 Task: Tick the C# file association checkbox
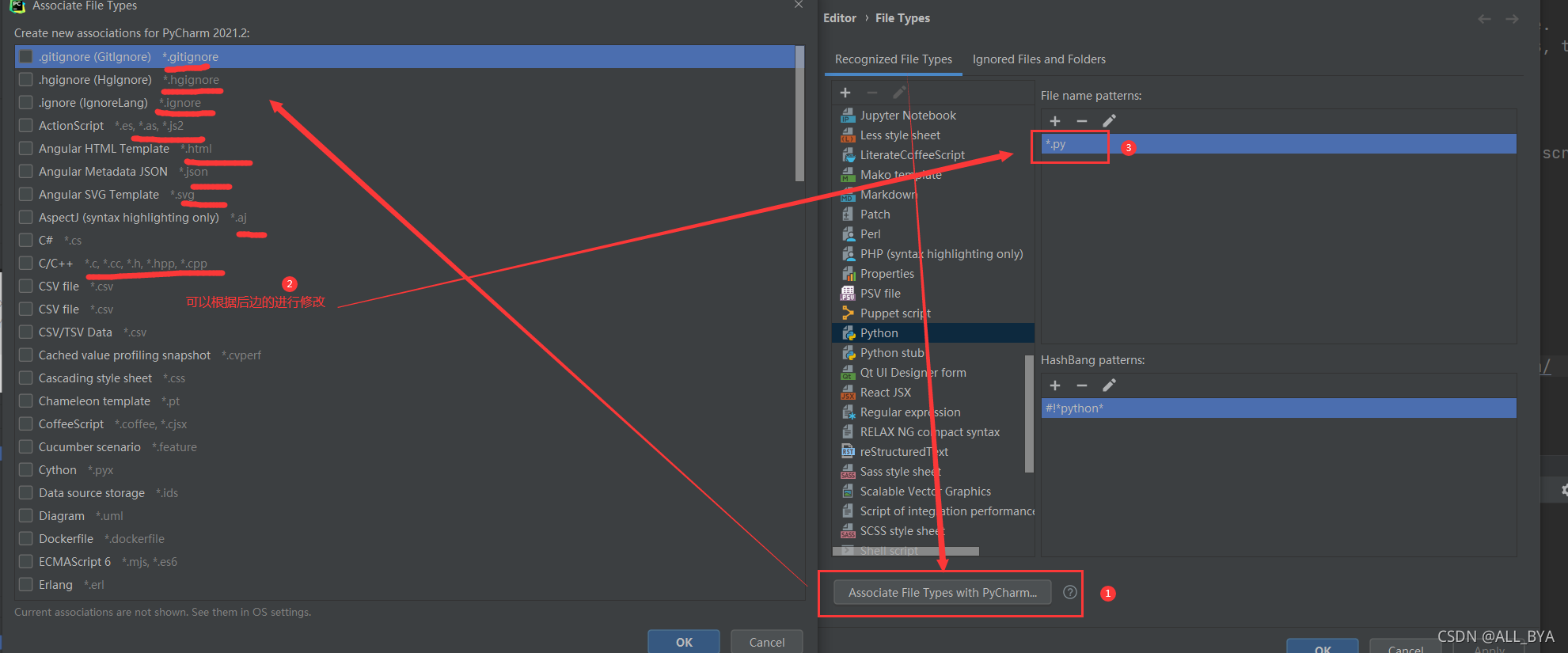[x=26, y=241]
